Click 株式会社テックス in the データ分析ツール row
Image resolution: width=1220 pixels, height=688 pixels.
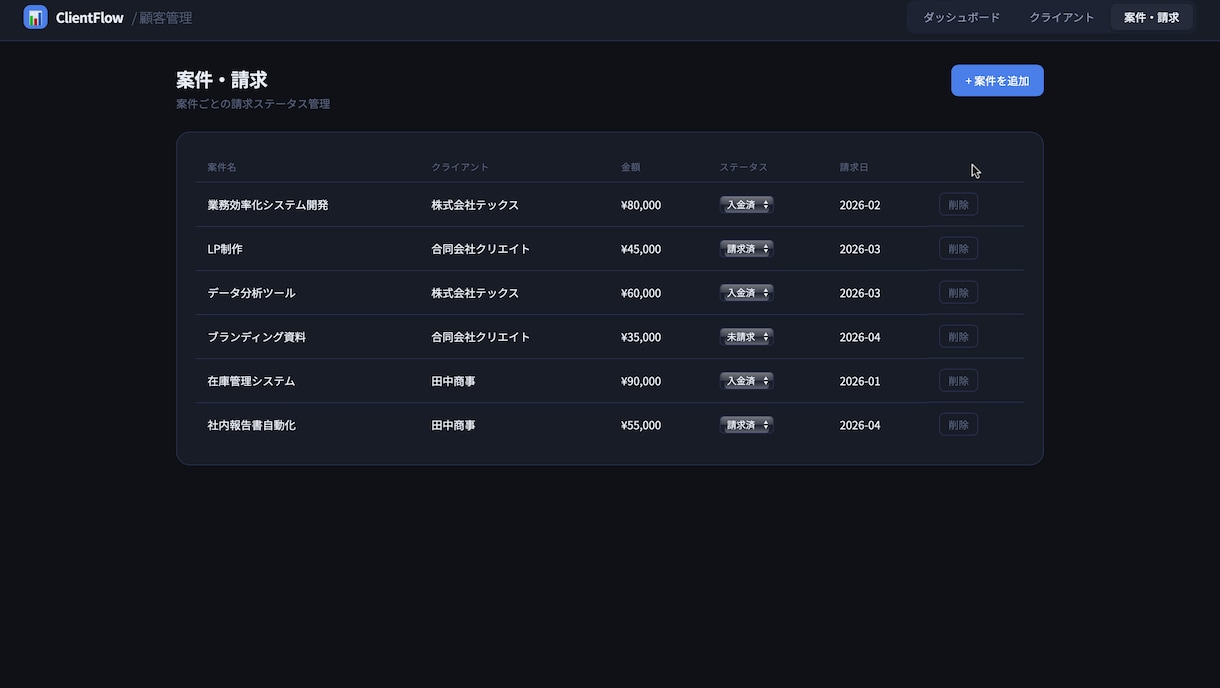coord(475,293)
